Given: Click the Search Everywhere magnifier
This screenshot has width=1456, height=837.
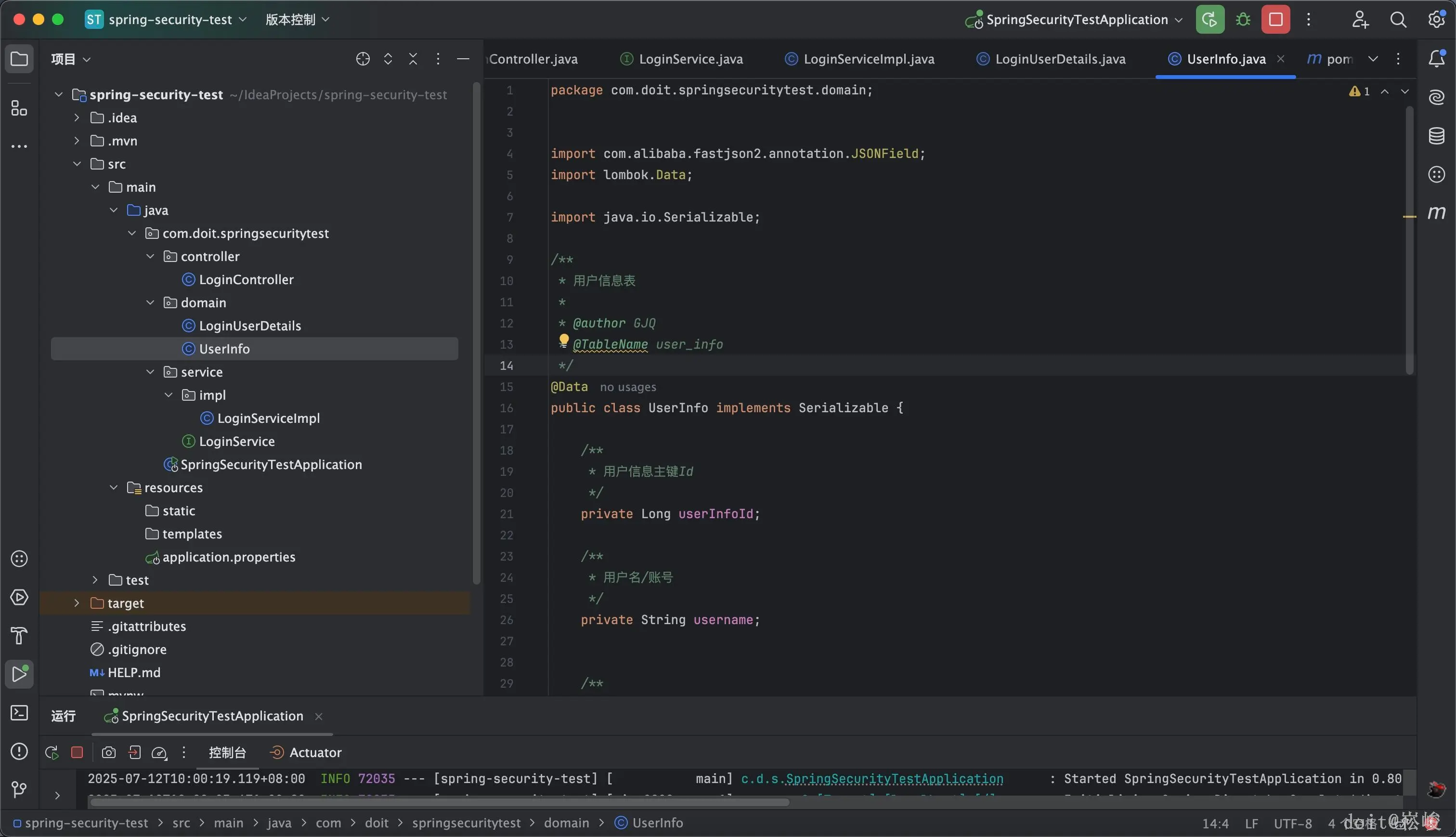Looking at the screenshot, I should tap(1398, 20).
